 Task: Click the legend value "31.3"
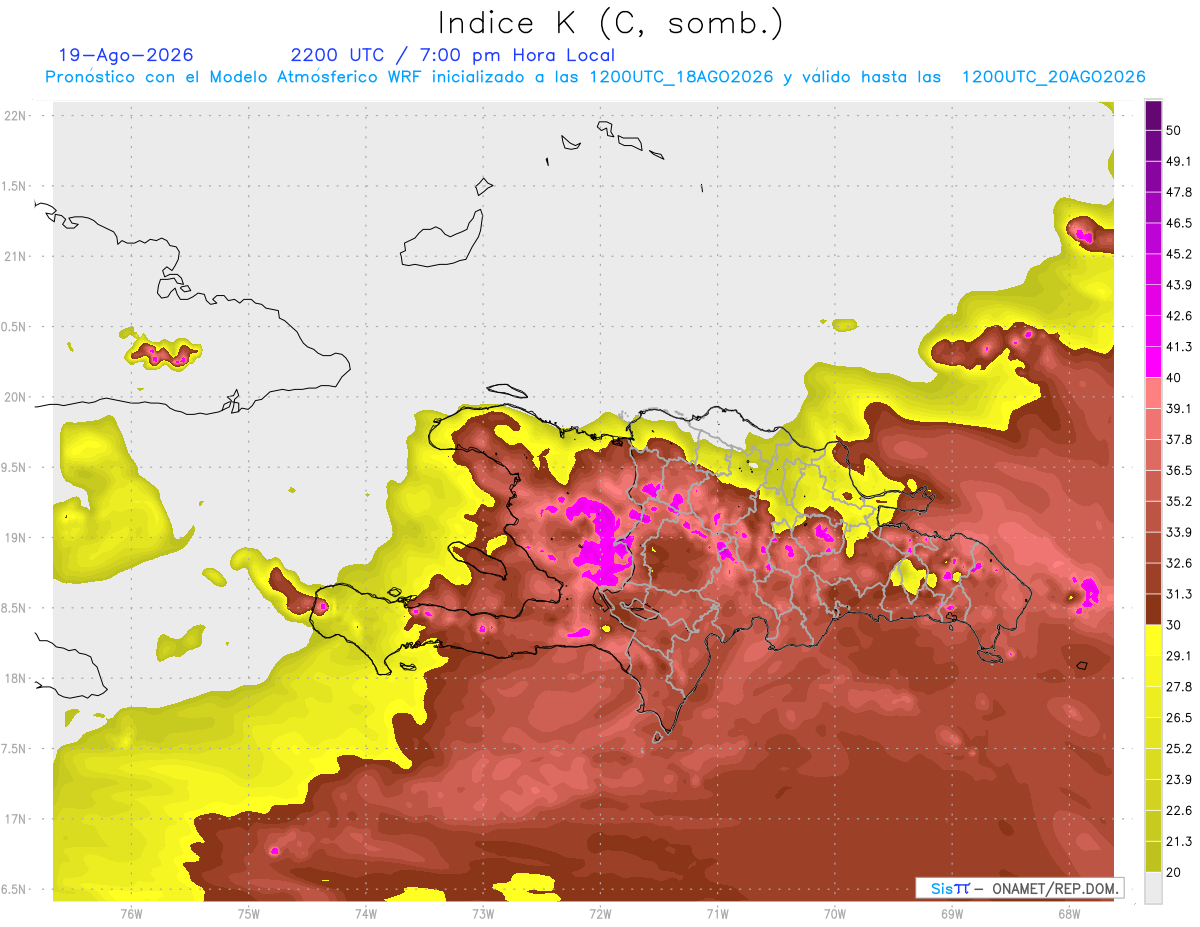1178,594
